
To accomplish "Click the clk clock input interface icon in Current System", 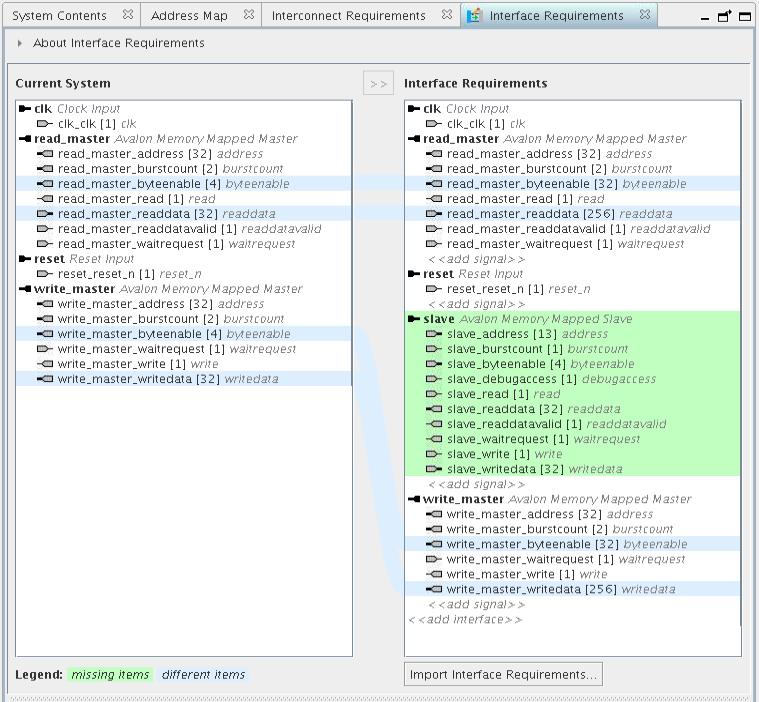I will [x=25, y=109].
